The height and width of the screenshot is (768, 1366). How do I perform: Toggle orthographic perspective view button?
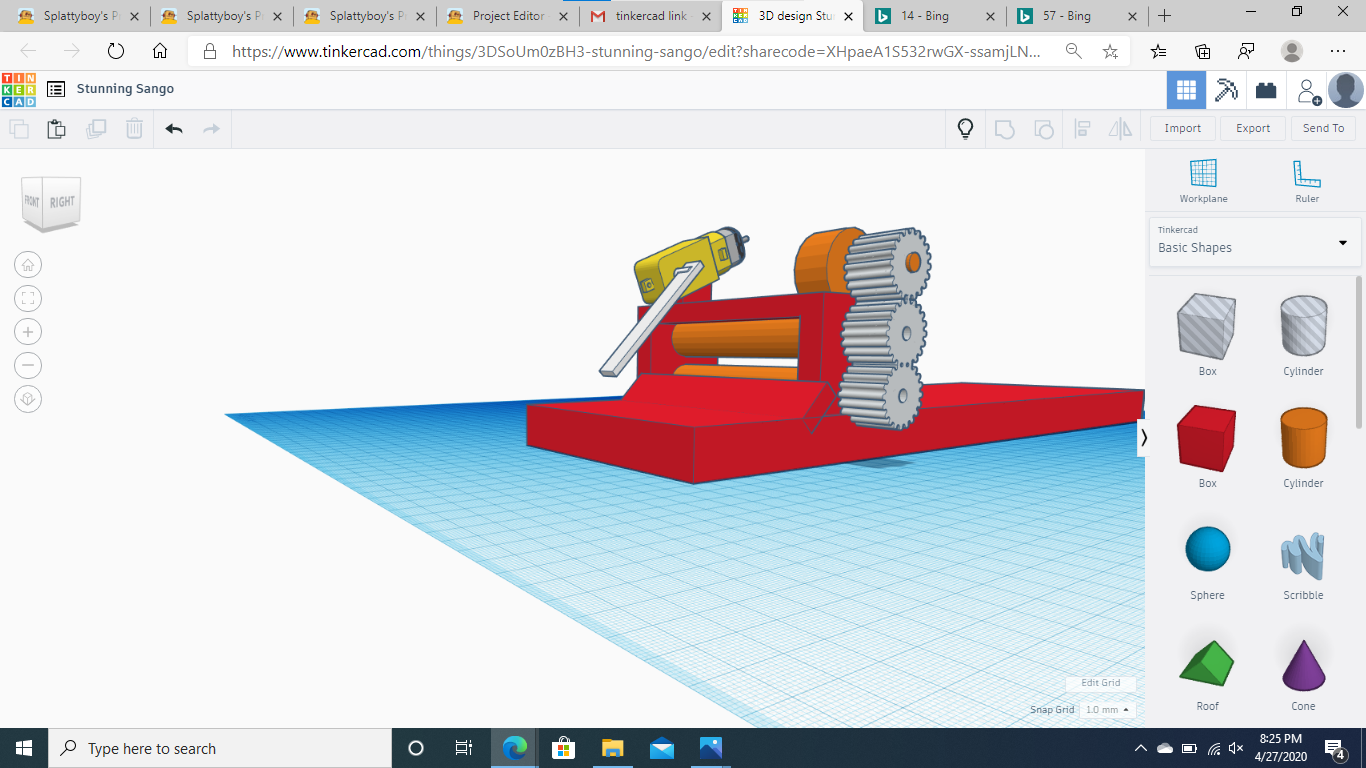28,399
